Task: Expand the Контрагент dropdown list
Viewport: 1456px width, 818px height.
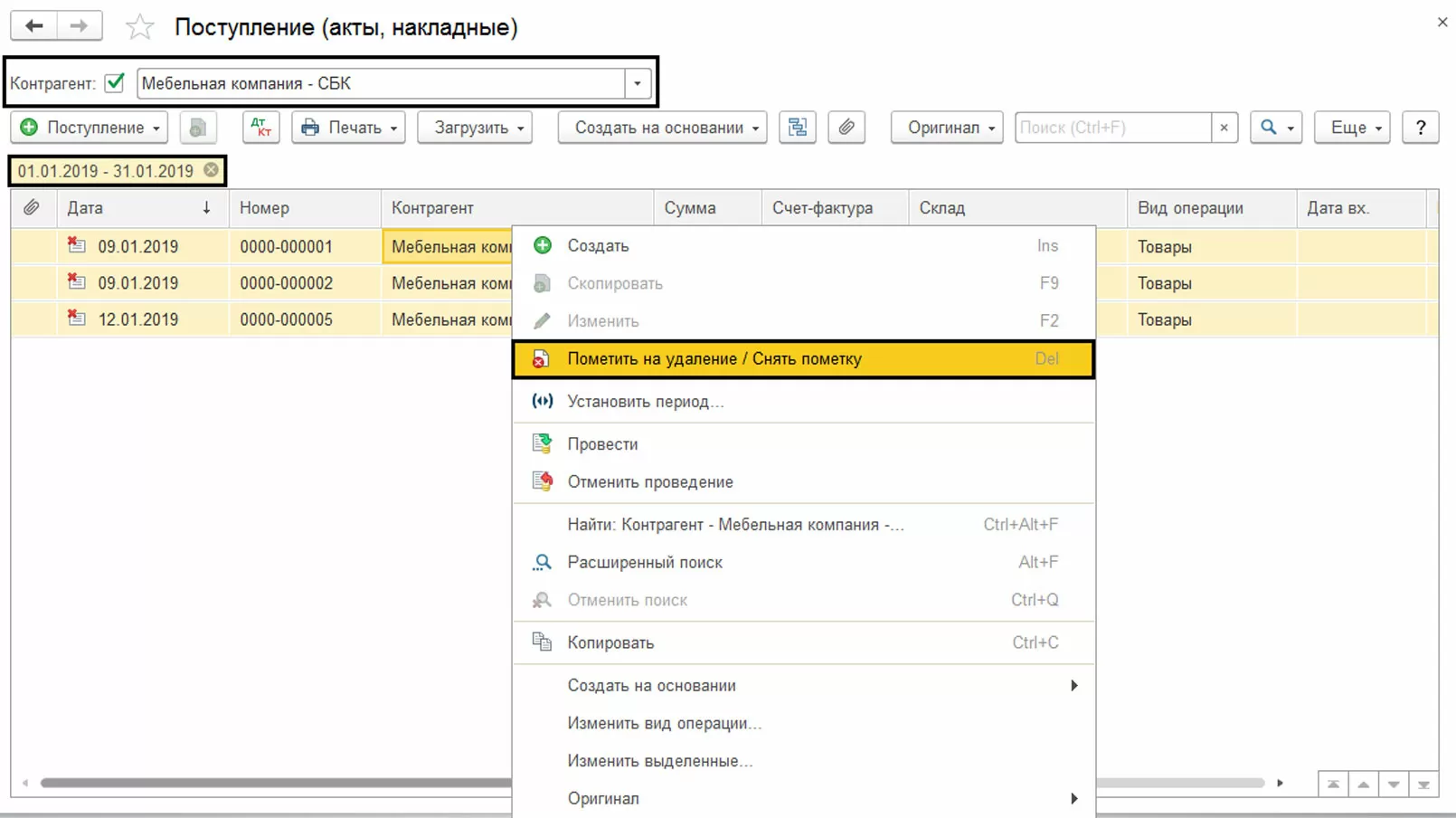Action: click(638, 83)
